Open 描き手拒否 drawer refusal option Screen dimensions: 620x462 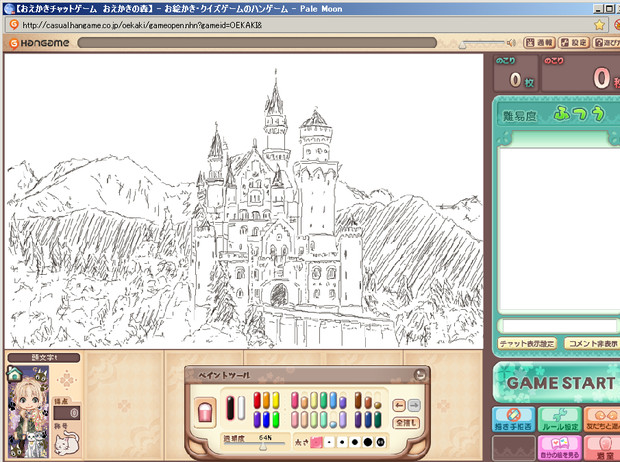point(514,419)
